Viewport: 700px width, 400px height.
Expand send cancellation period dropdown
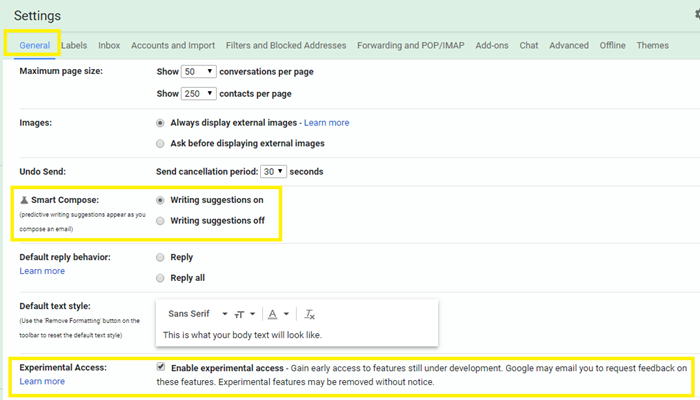pyautogui.click(x=273, y=172)
